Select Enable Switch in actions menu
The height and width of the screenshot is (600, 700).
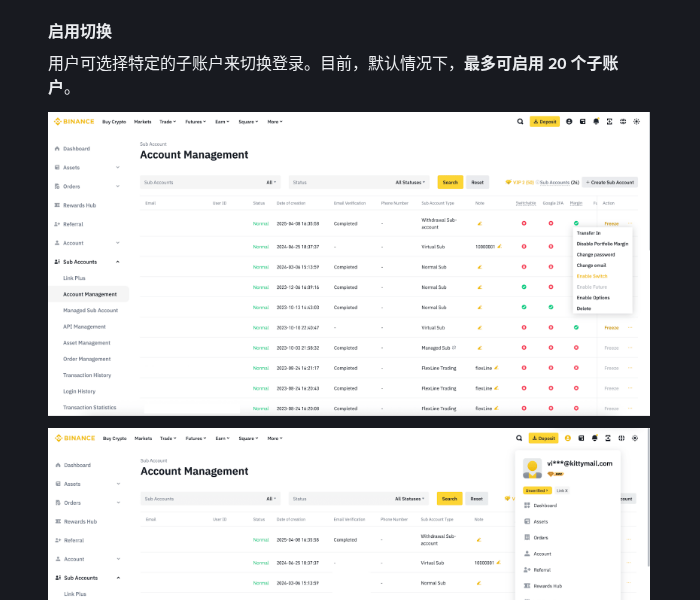592,276
